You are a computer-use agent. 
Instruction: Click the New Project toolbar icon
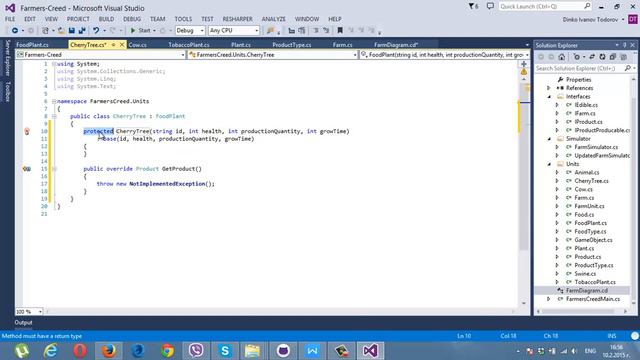[x=46, y=31]
